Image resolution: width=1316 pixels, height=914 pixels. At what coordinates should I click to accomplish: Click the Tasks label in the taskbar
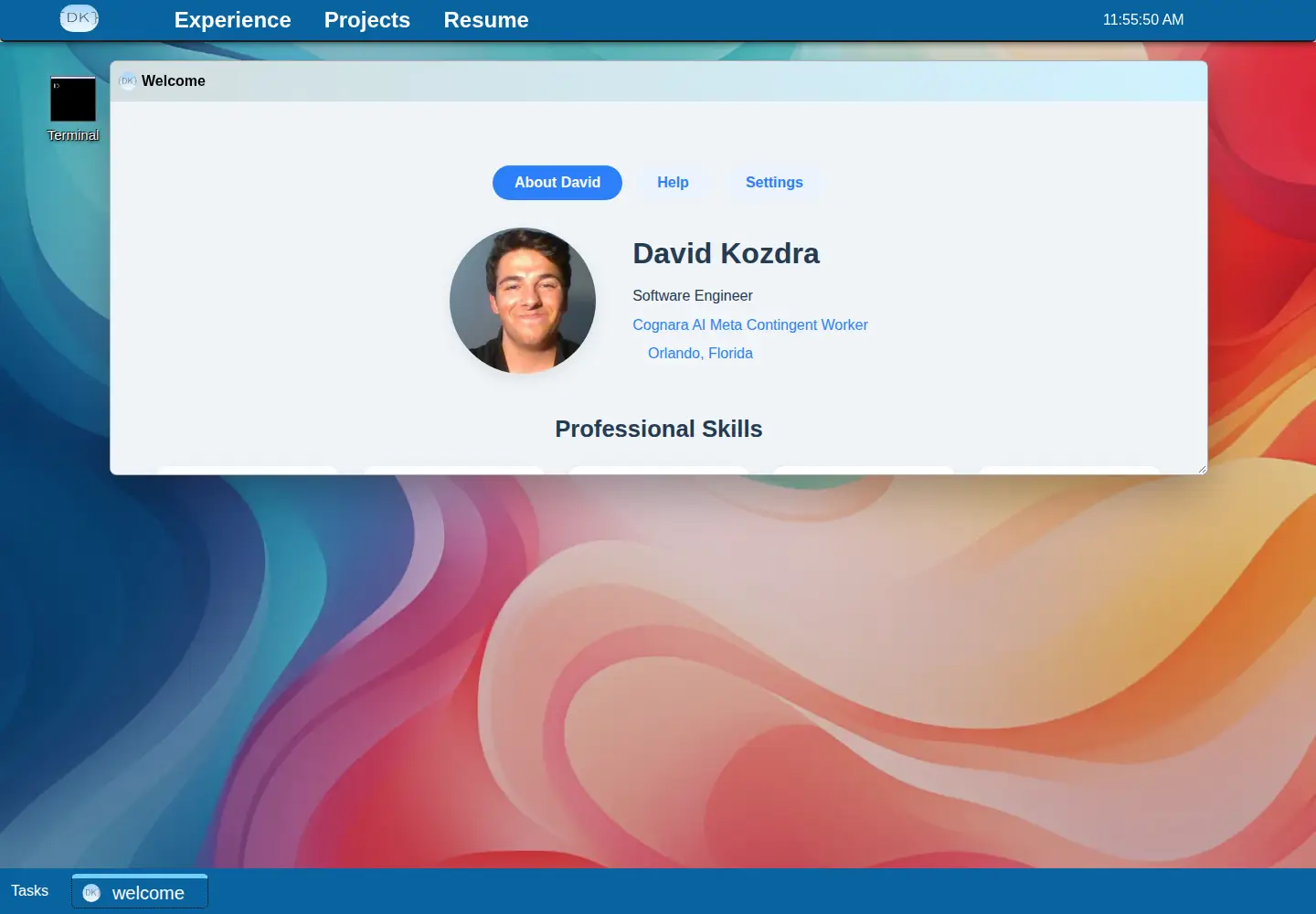(x=29, y=890)
